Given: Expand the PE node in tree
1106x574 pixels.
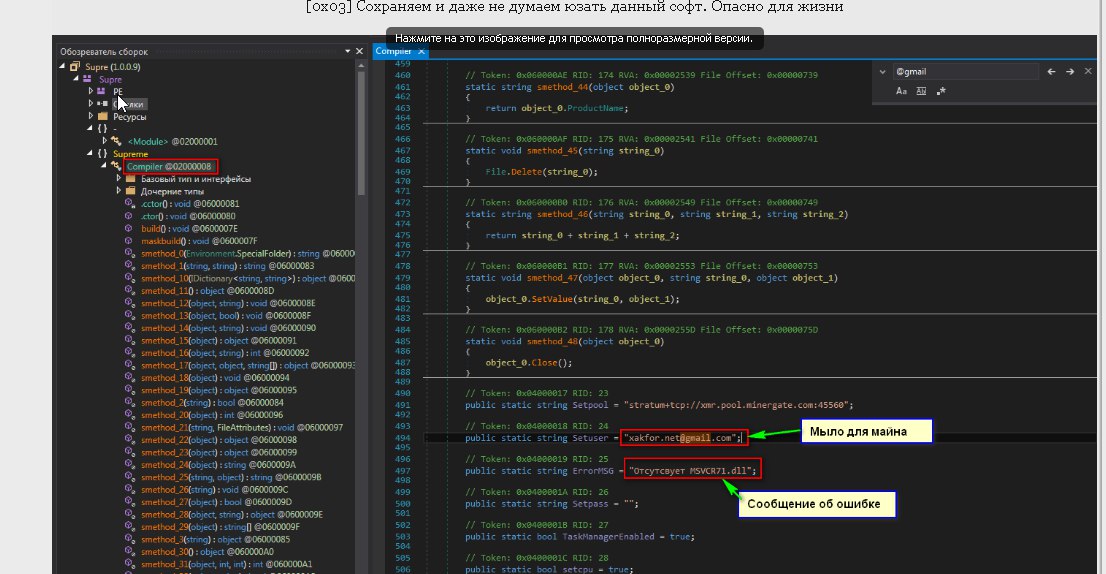Looking at the screenshot, I should 91,91.
